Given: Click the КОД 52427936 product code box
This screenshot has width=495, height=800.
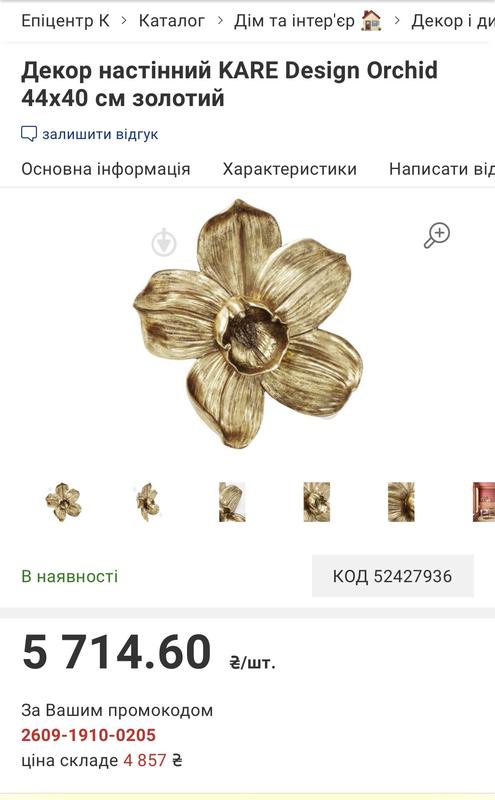Looking at the screenshot, I should tap(392, 576).
